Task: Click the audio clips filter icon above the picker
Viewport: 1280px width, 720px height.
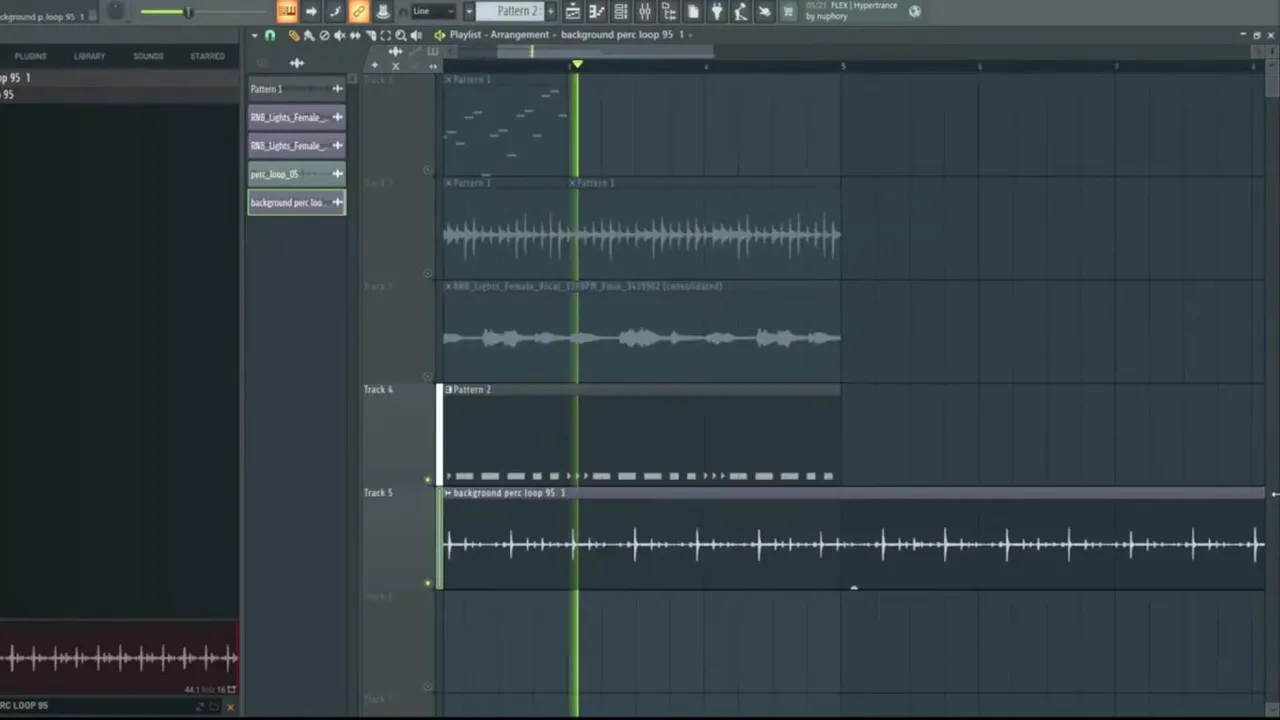Action: 297,63
